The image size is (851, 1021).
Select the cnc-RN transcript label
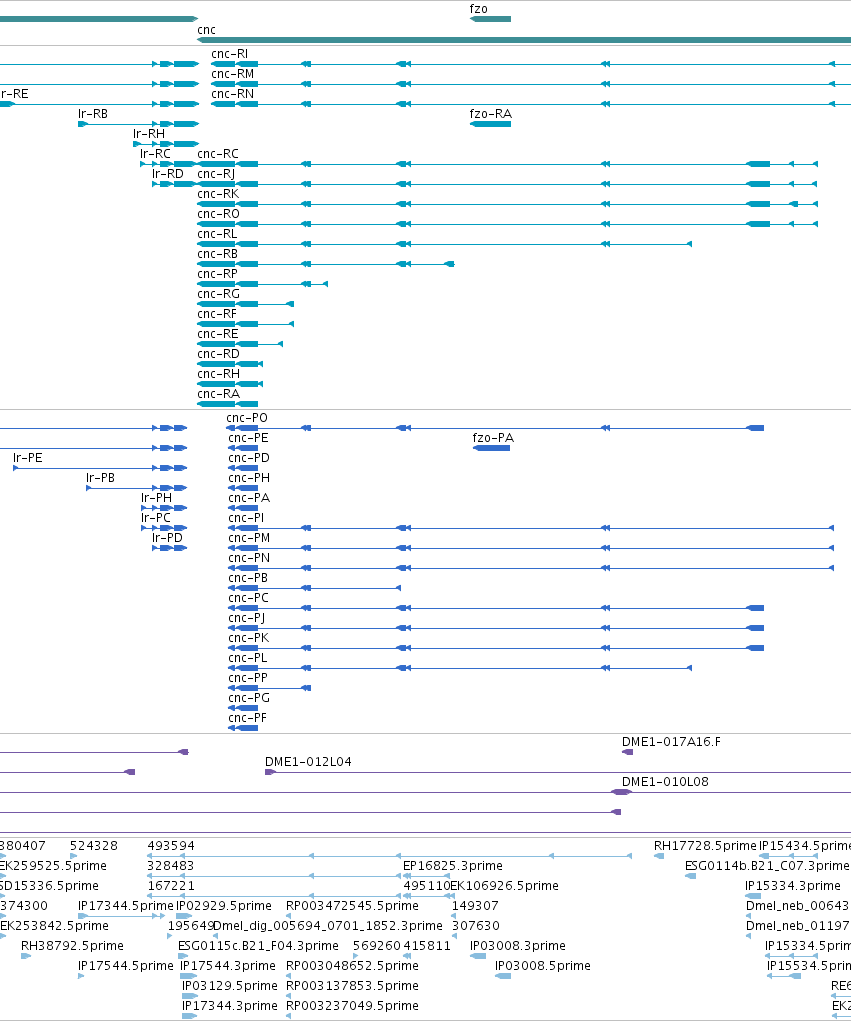tap(232, 94)
